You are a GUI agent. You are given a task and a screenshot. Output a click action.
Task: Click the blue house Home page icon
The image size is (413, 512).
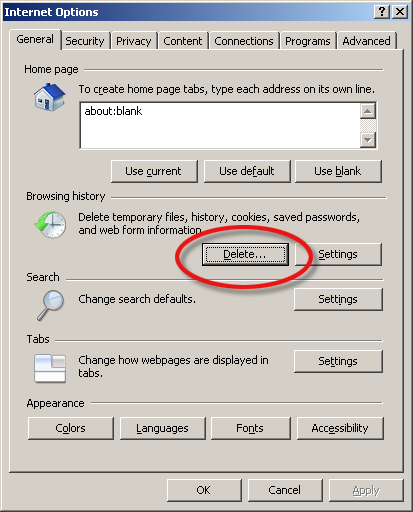click(49, 97)
